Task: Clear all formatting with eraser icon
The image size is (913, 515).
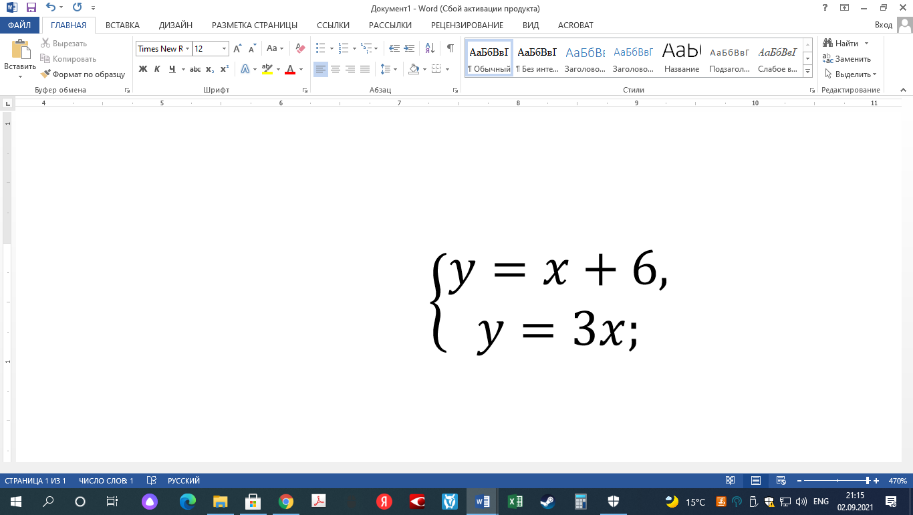Action: (300, 48)
